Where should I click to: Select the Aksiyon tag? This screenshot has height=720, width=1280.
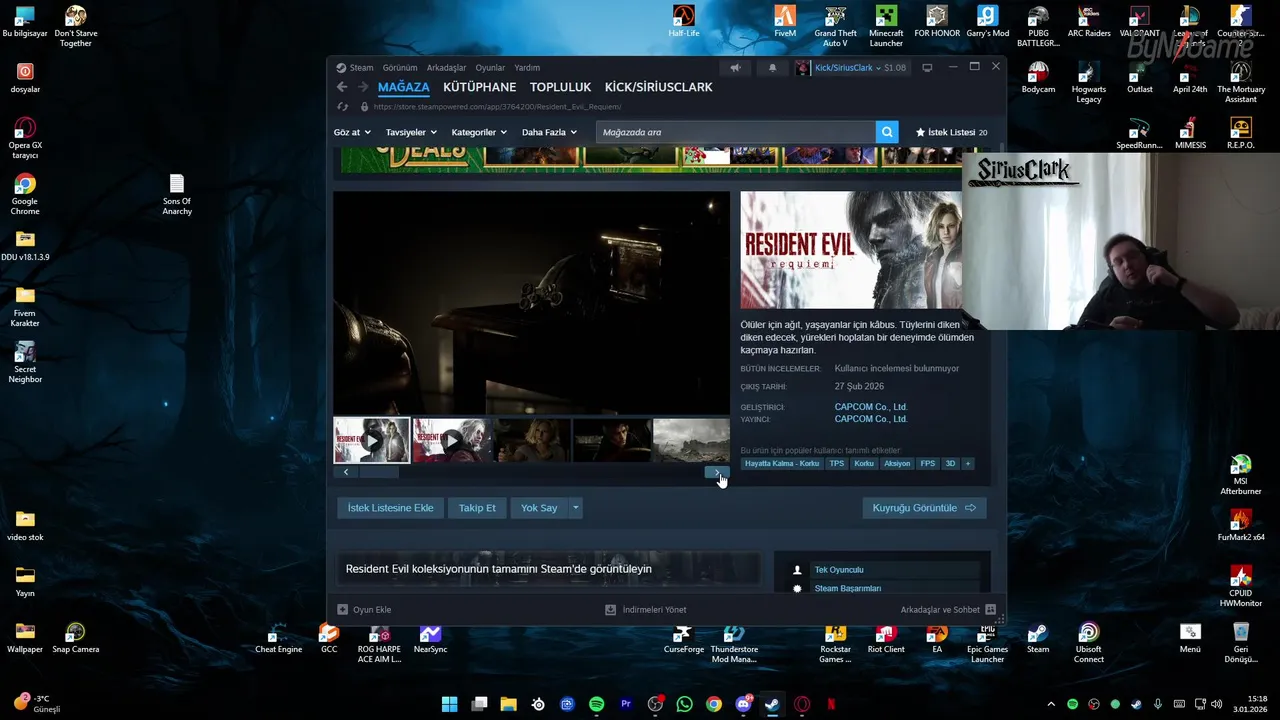(897, 463)
